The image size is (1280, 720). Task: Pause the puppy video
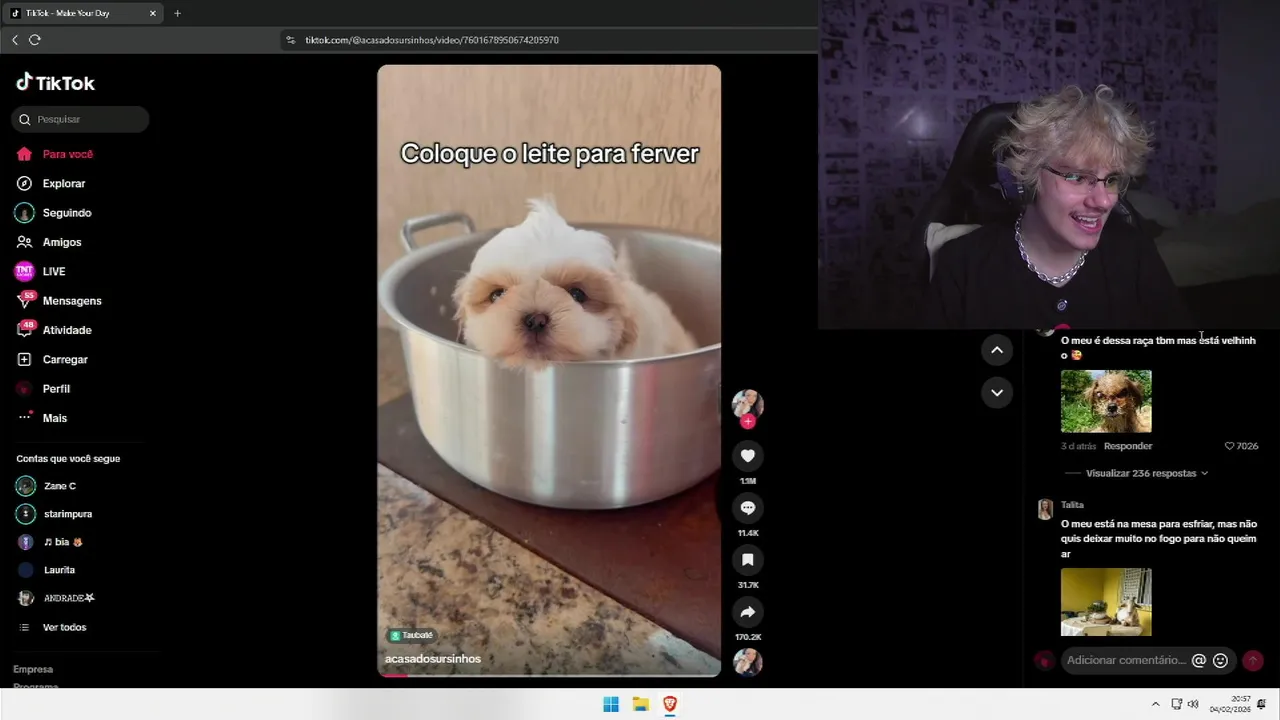(x=549, y=371)
